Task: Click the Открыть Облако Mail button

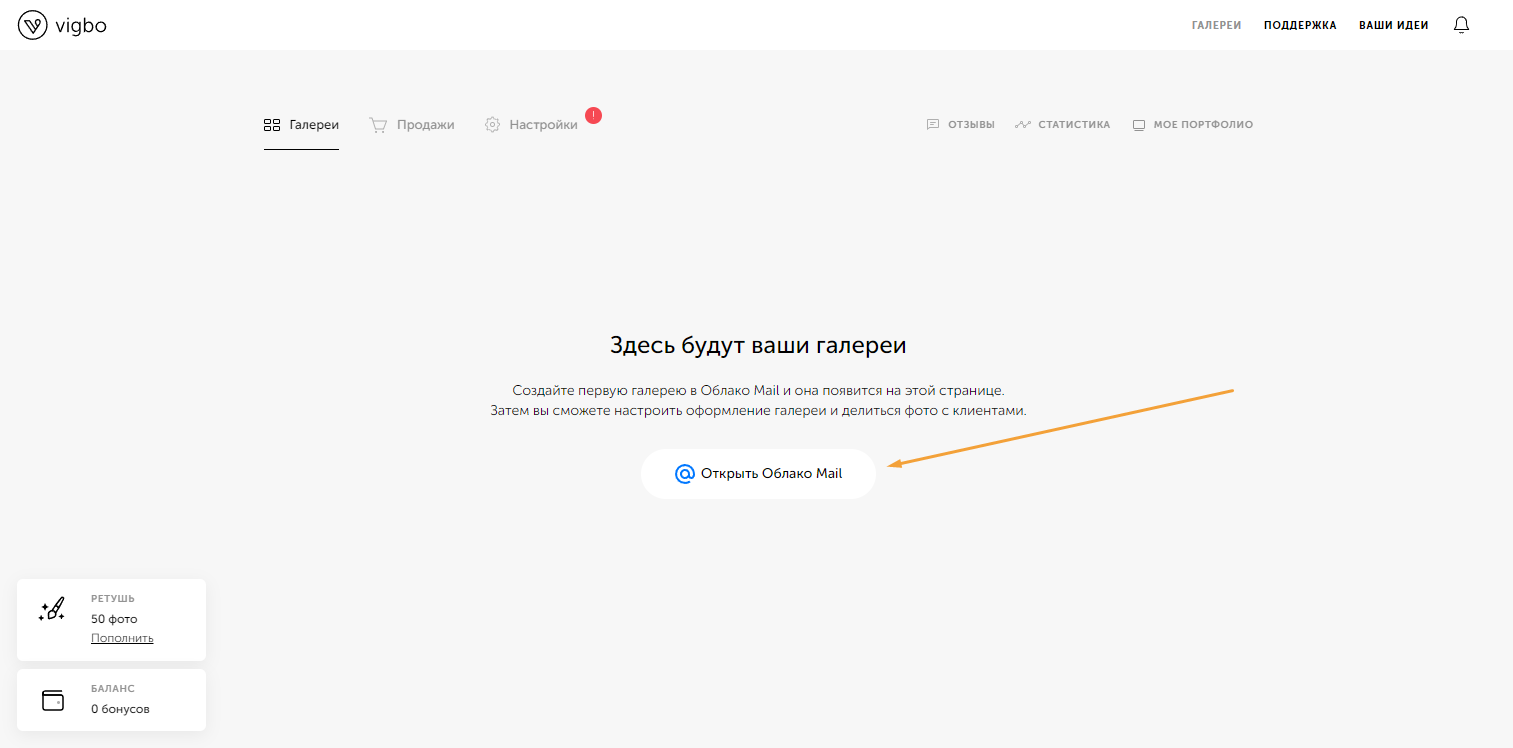Action: pyautogui.click(x=758, y=474)
